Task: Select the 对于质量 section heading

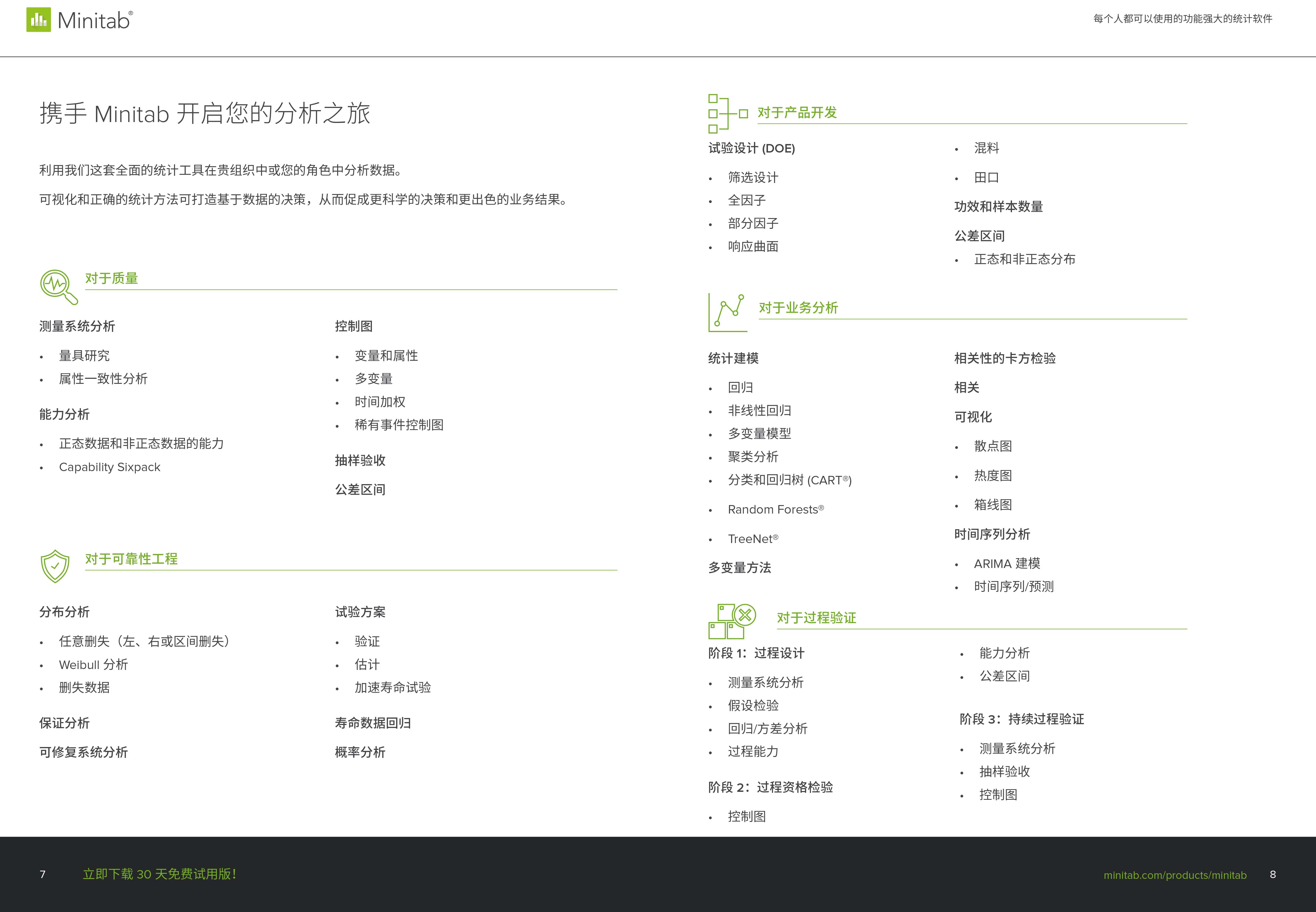Action: (x=111, y=278)
